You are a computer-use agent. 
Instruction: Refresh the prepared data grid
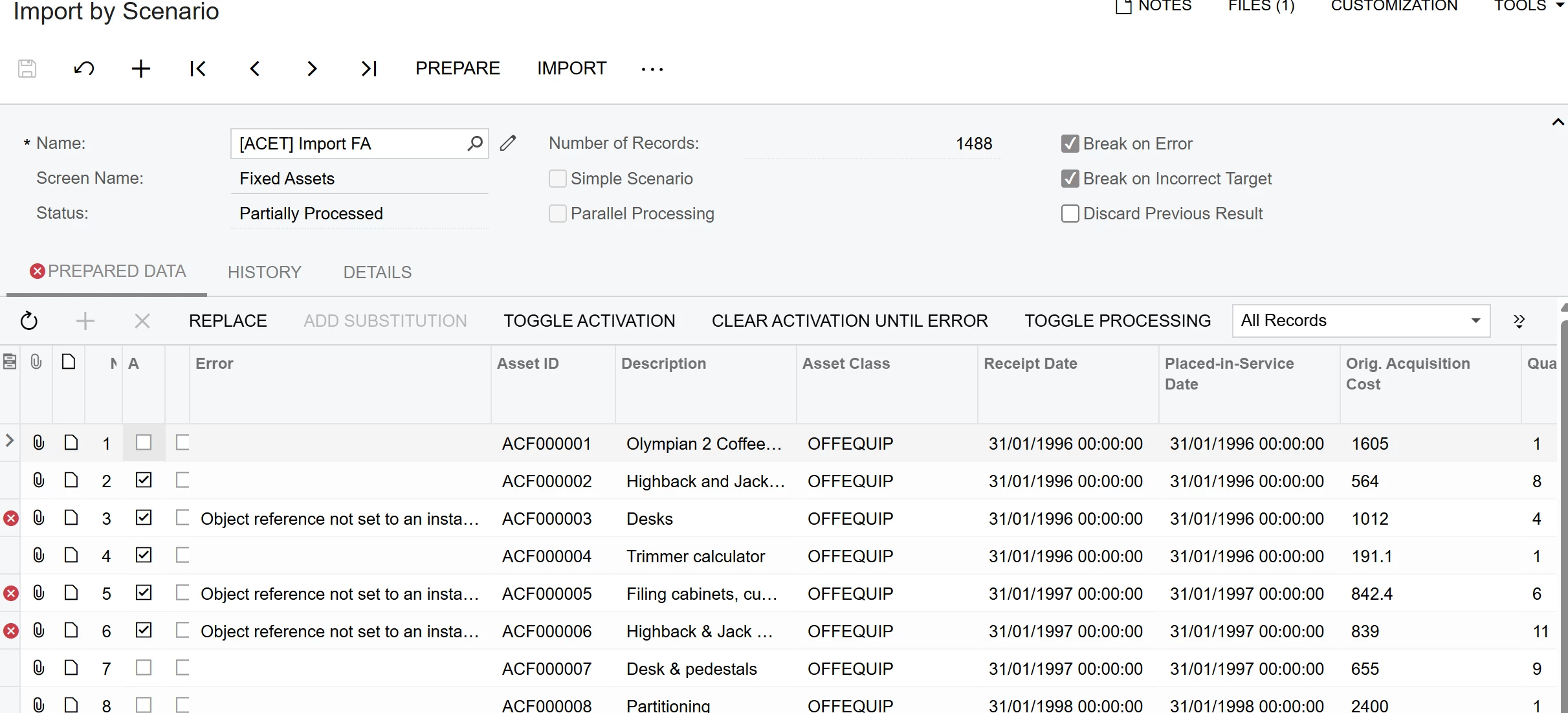[29, 321]
